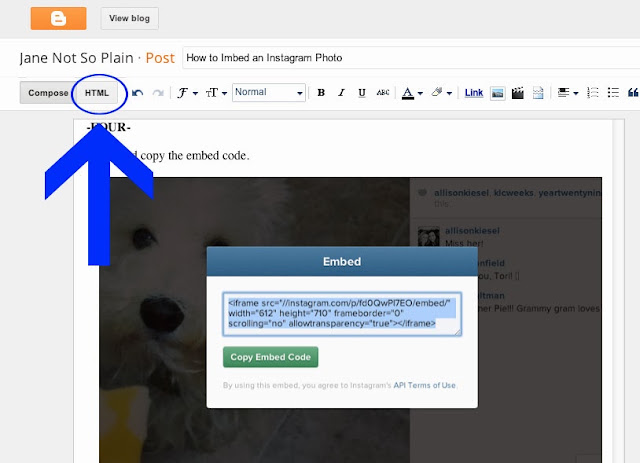This screenshot has width=640, height=463.
Task: Toggle italic formatting
Action: pos(342,93)
